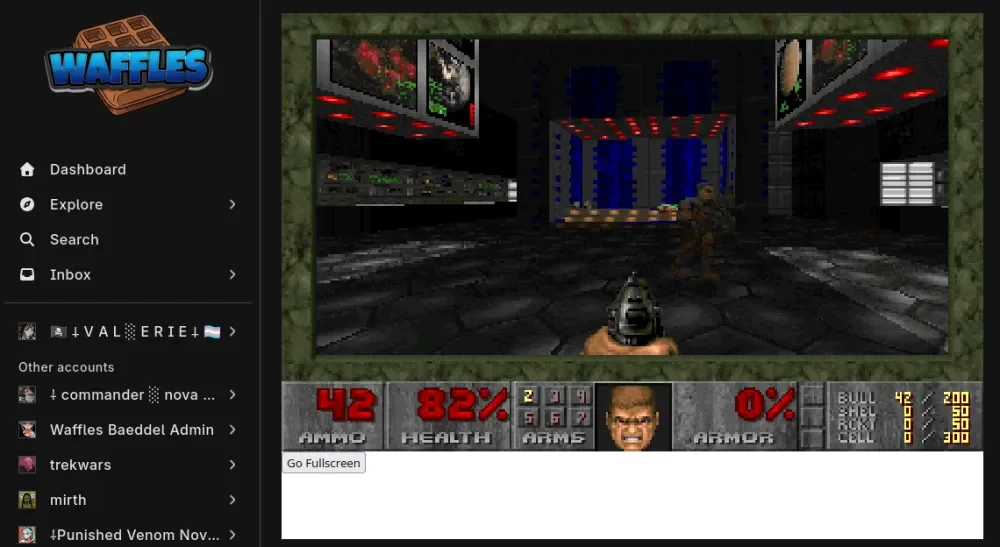Image resolution: width=1000 pixels, height=547 pixels.
Task: Click the VALERIE account avatar
Action: pos(27,332)
